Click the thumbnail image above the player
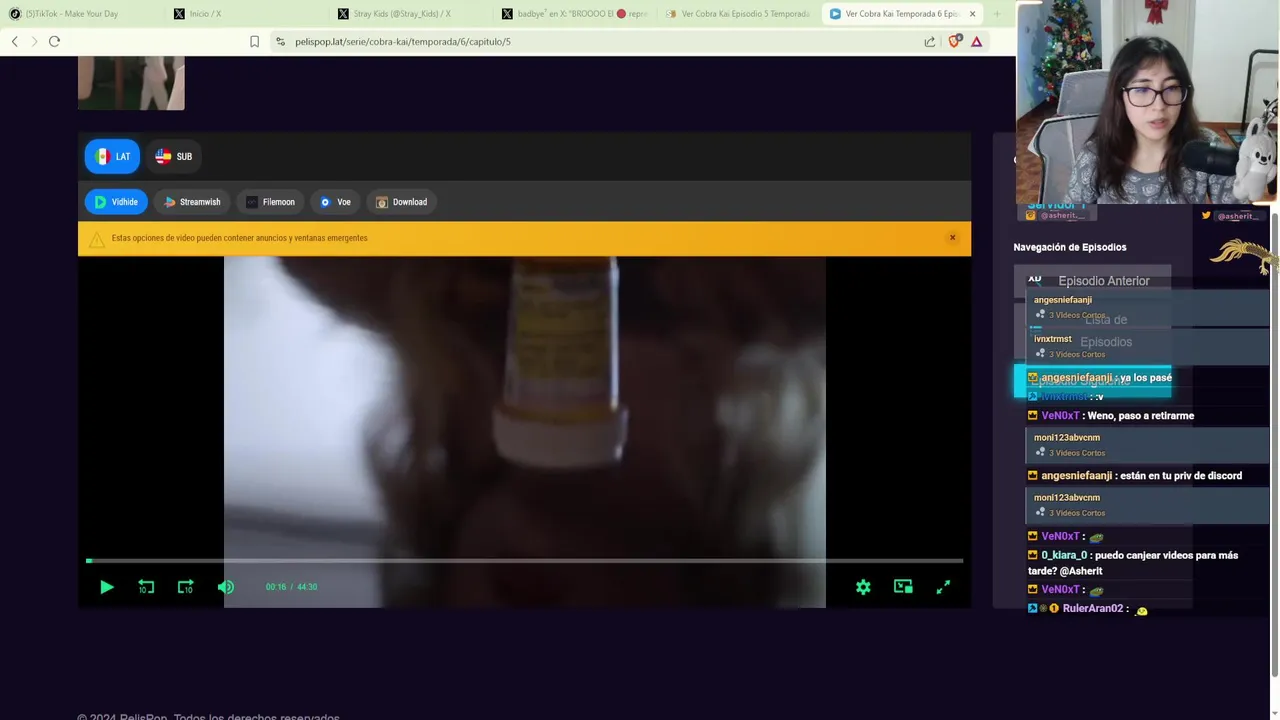Viewport: 1280px width, 720px height. click(x=131, y=83)
